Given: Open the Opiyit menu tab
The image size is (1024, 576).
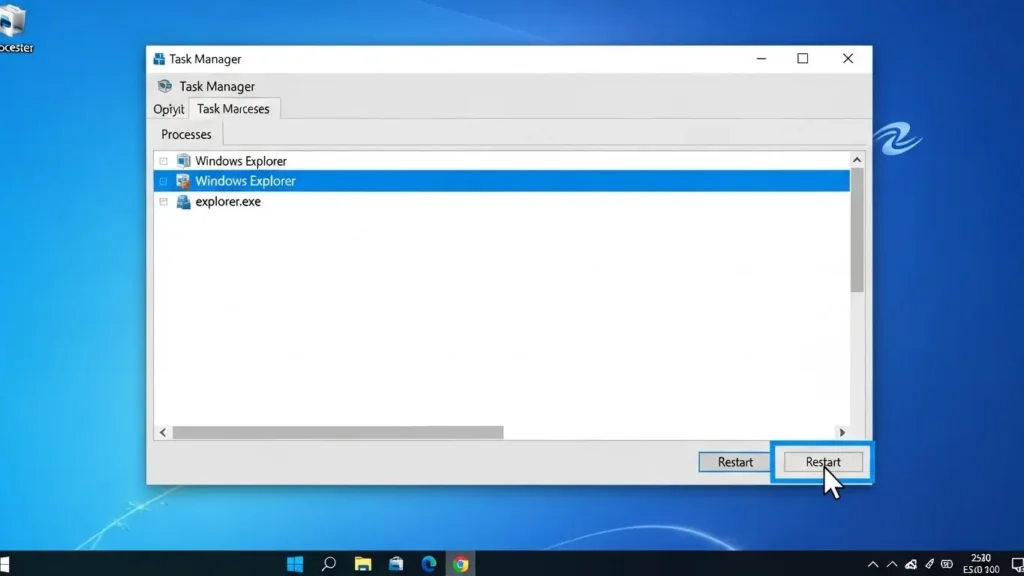Looking at the screenshot, I should click(168, 109).
